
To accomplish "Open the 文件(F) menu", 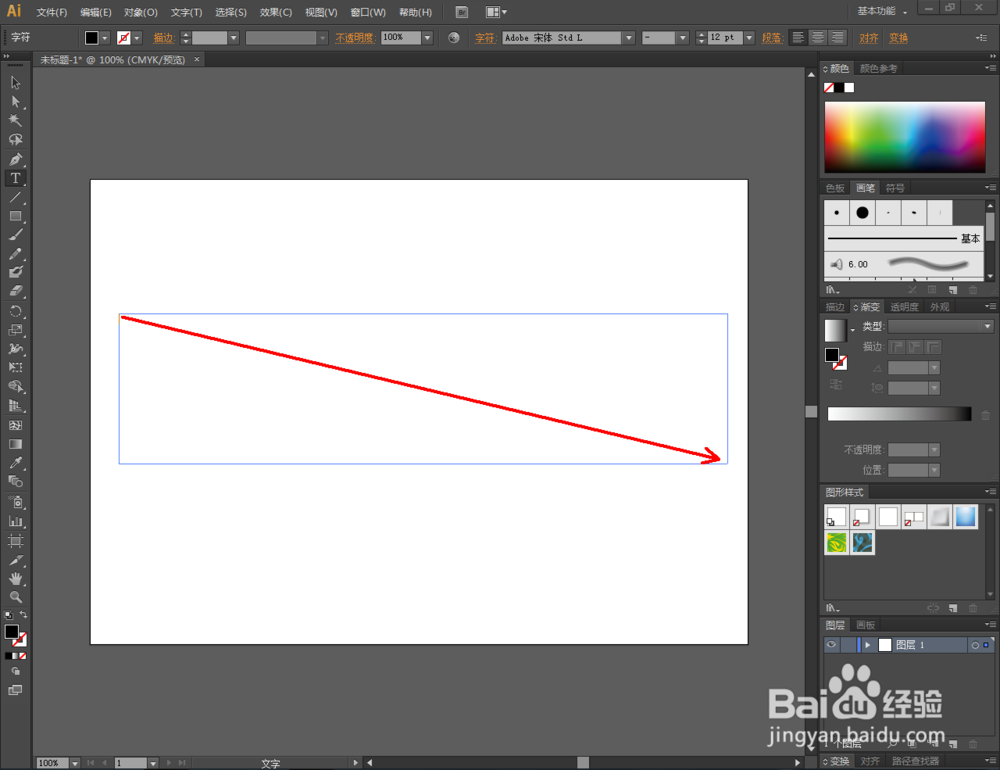I will click(x=52, y=12).
